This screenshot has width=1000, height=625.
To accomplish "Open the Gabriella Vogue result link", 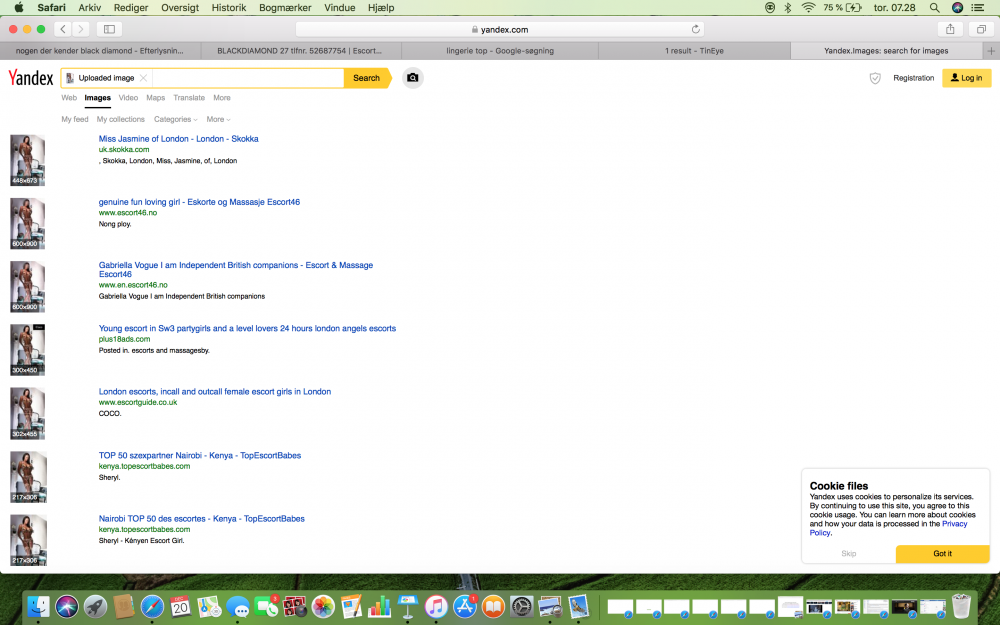I will (x=236, y=269).
